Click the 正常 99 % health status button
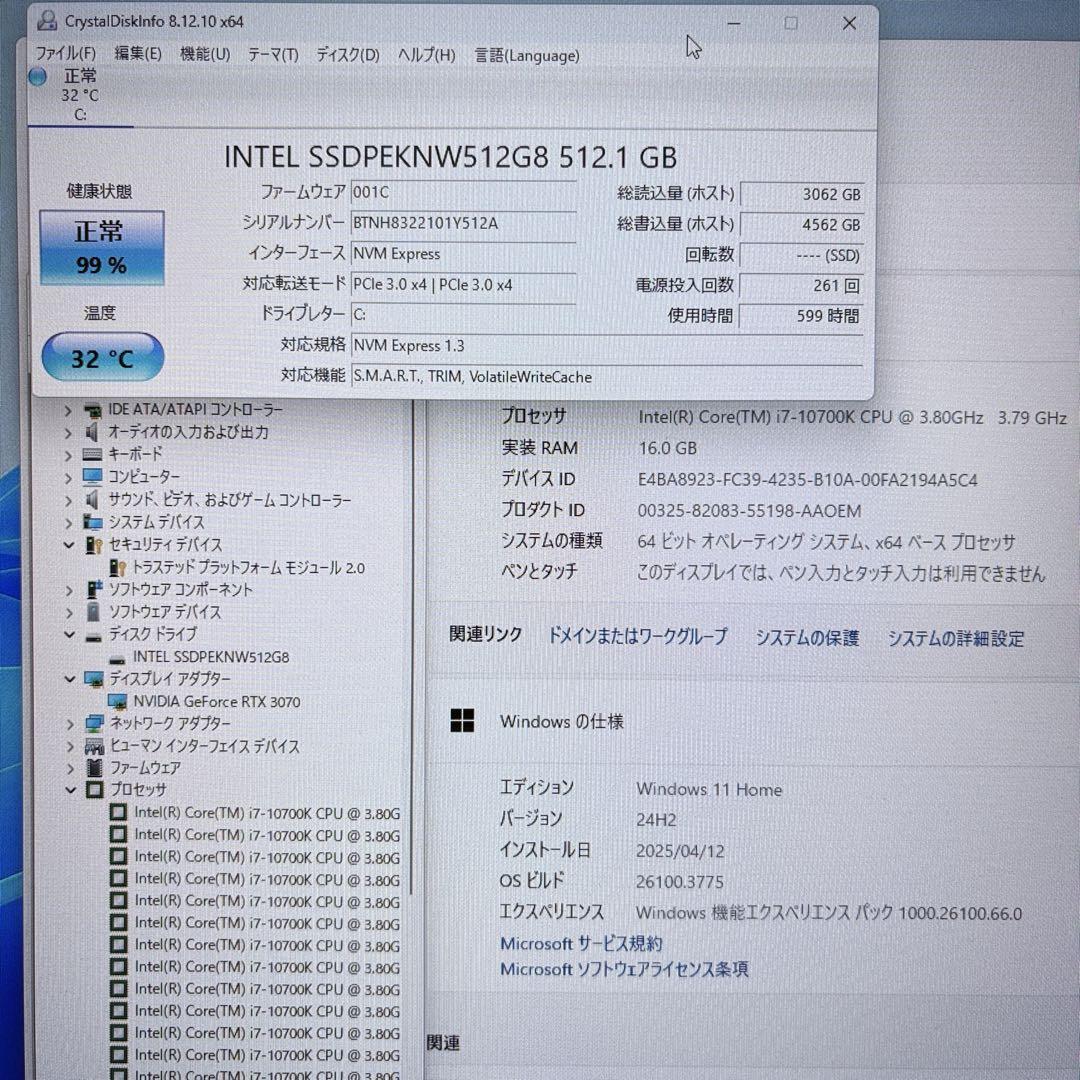Viewport: 1080px width, 1080px height. [102, 248]
